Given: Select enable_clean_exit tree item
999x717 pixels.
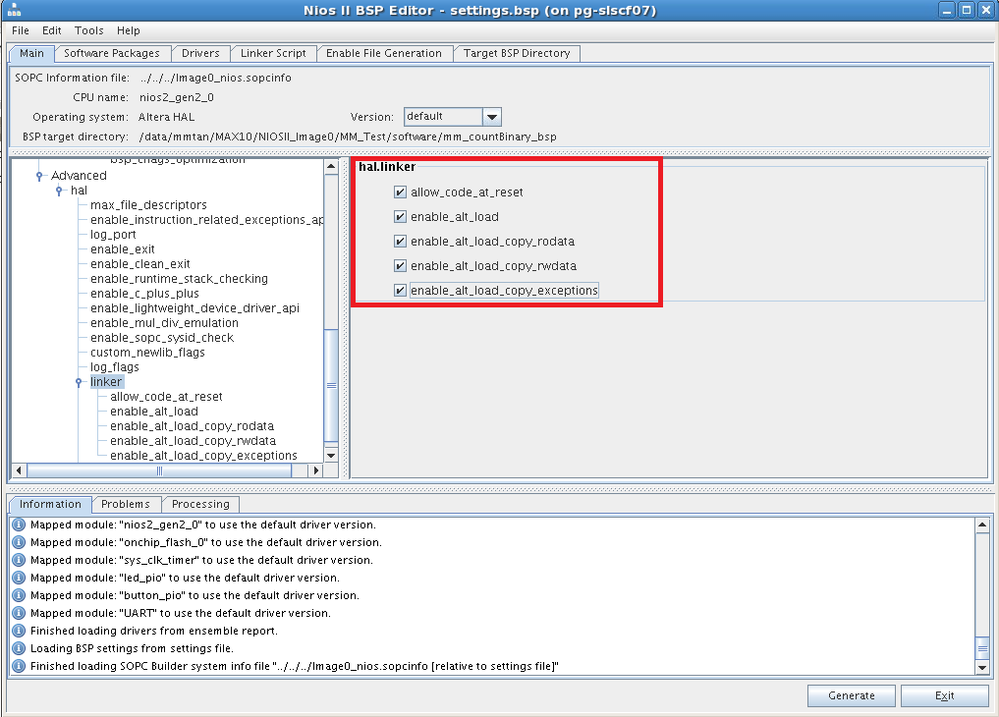Looking at the screenshot, I should [x=140, y=264].
